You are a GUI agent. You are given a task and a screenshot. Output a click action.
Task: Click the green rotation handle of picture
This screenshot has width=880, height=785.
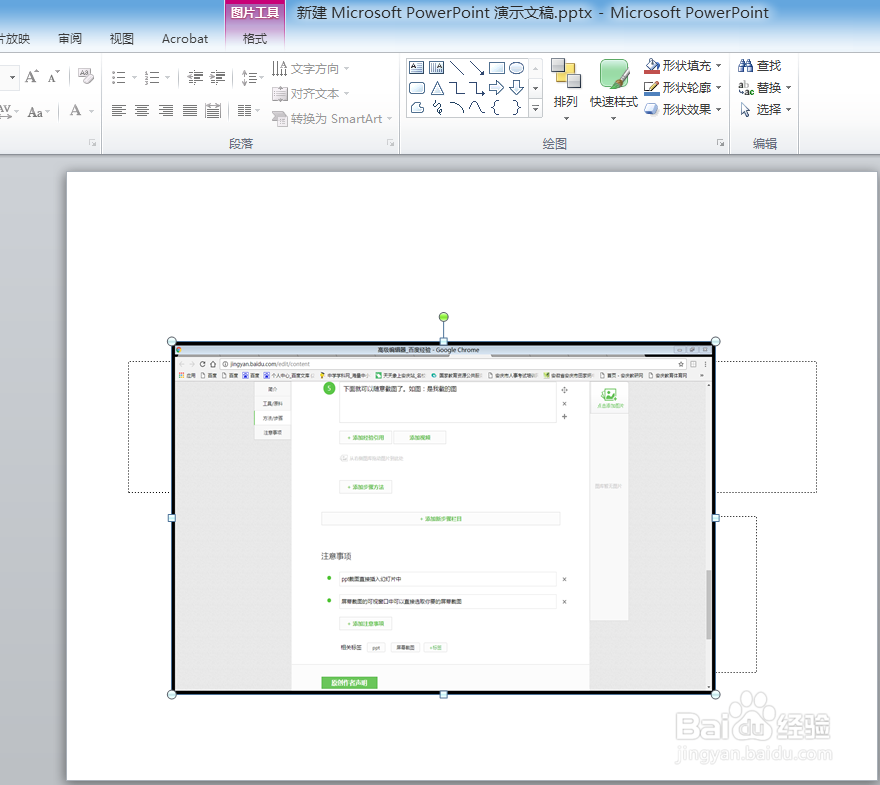point(443,317)
